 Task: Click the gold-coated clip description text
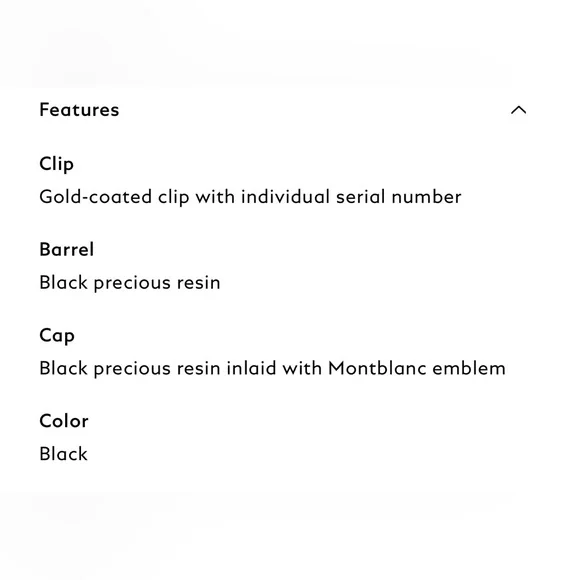click(x=250, y=197)
